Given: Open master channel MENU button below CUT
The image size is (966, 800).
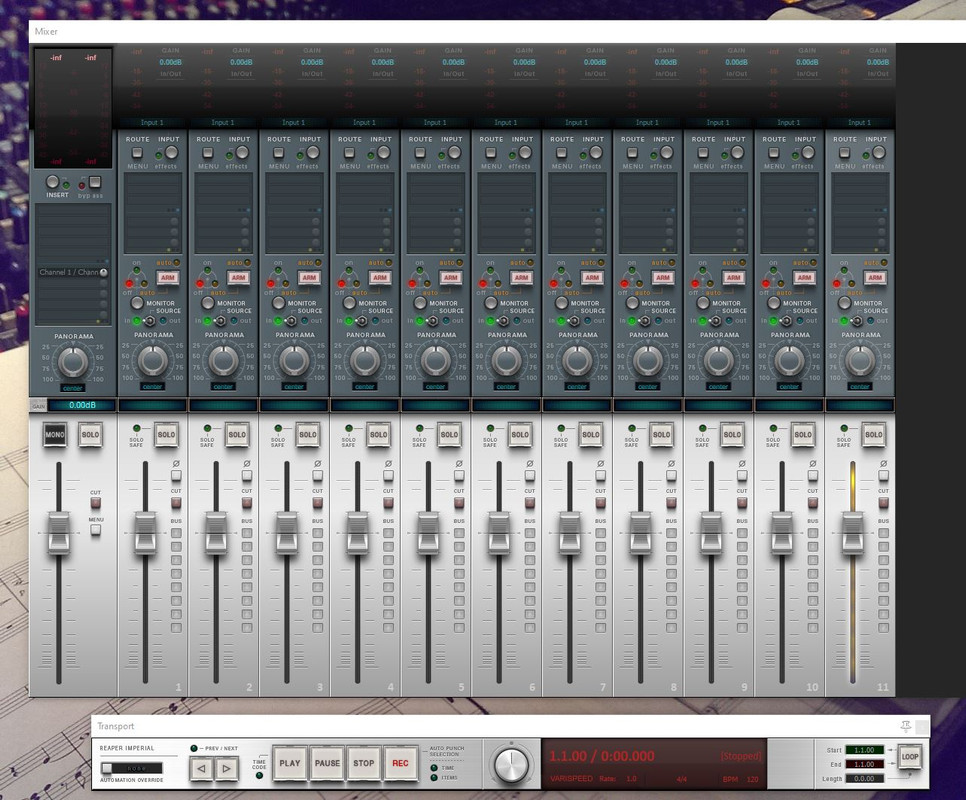Looking at the screenshot, I should [95, 530].
